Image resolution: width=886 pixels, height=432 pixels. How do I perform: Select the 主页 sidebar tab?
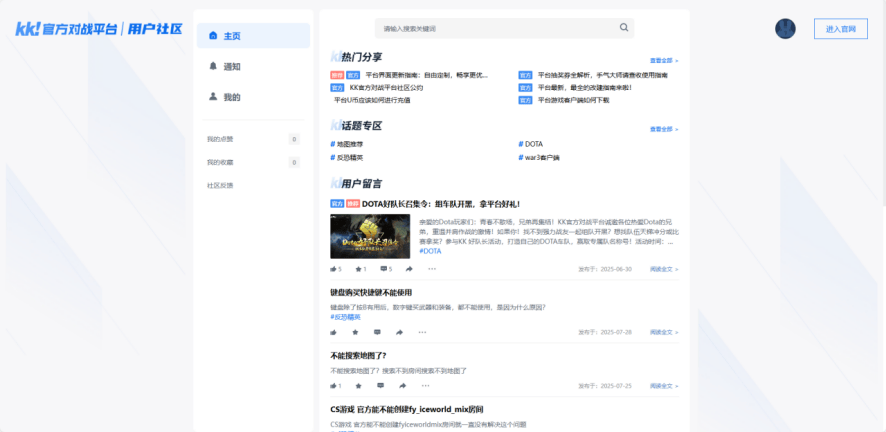253,36
